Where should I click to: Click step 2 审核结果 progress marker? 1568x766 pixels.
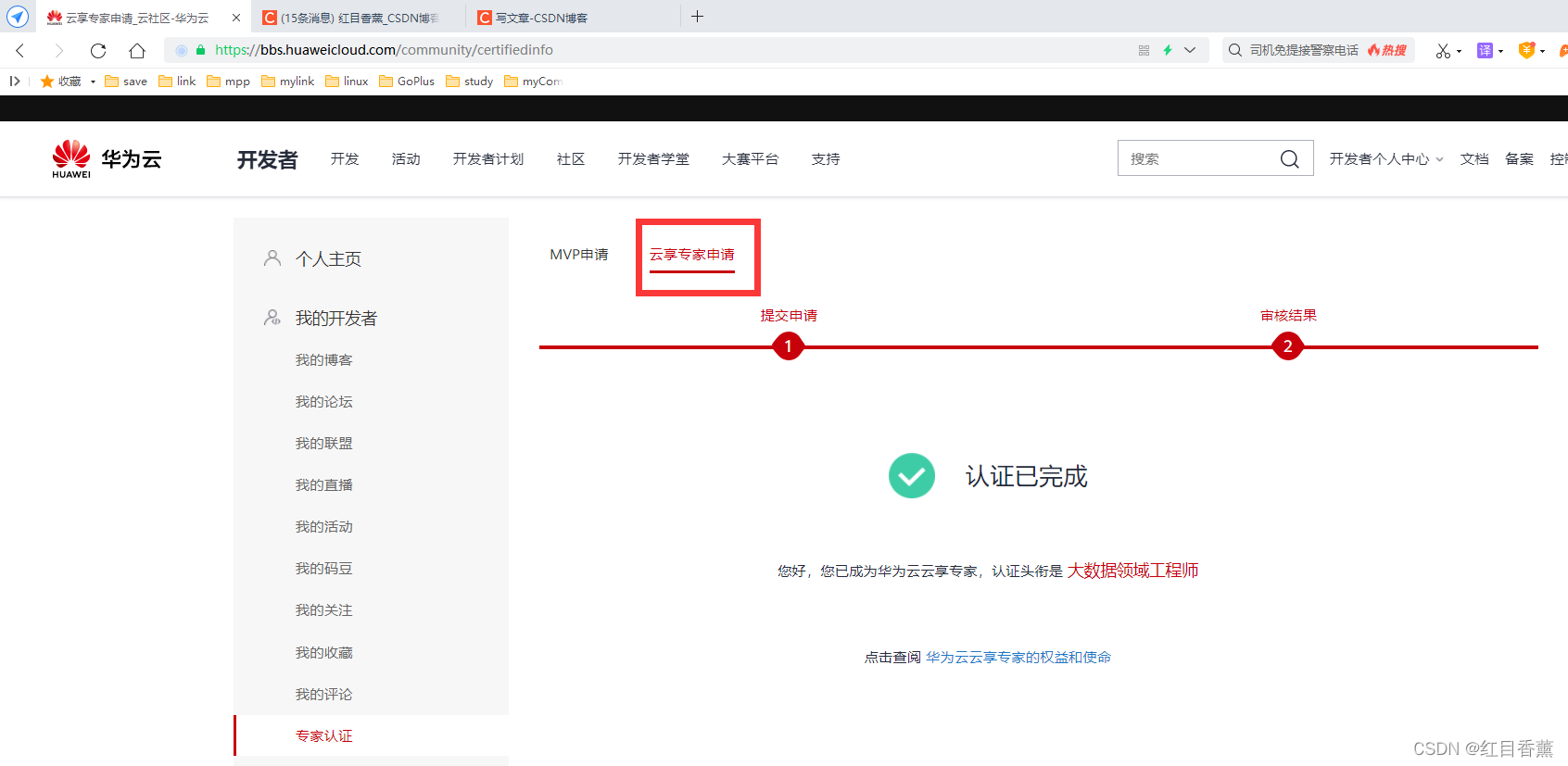point(1287,346)
